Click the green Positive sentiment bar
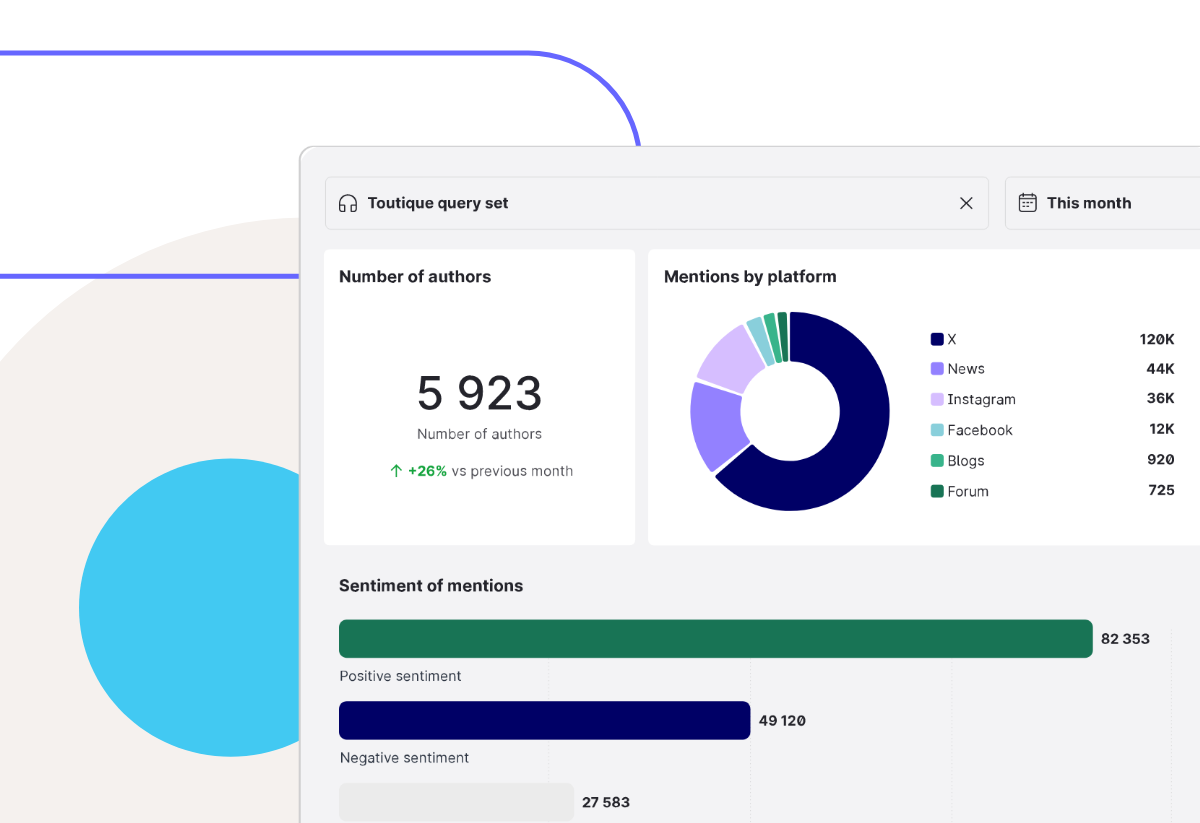Screen dimensions: 1200x823 tap(715, 638)
